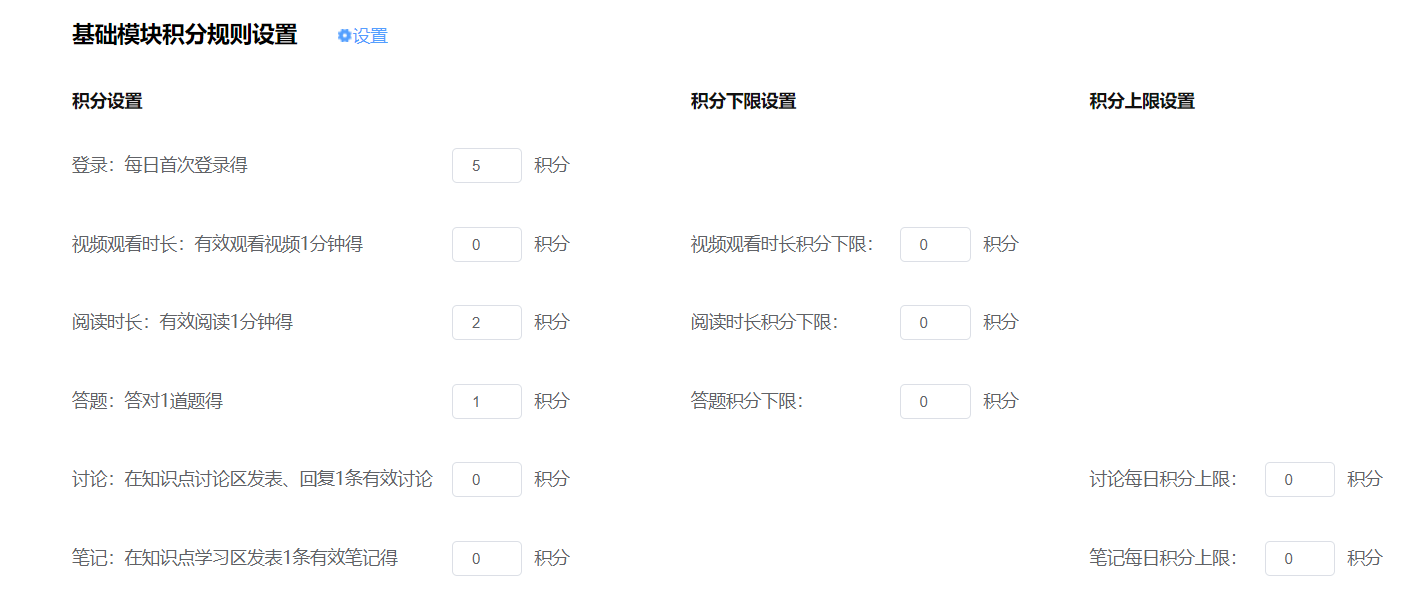1410x593 pixels.
Task: Click the gear icon beside 设置
Action: pos(344,36)
